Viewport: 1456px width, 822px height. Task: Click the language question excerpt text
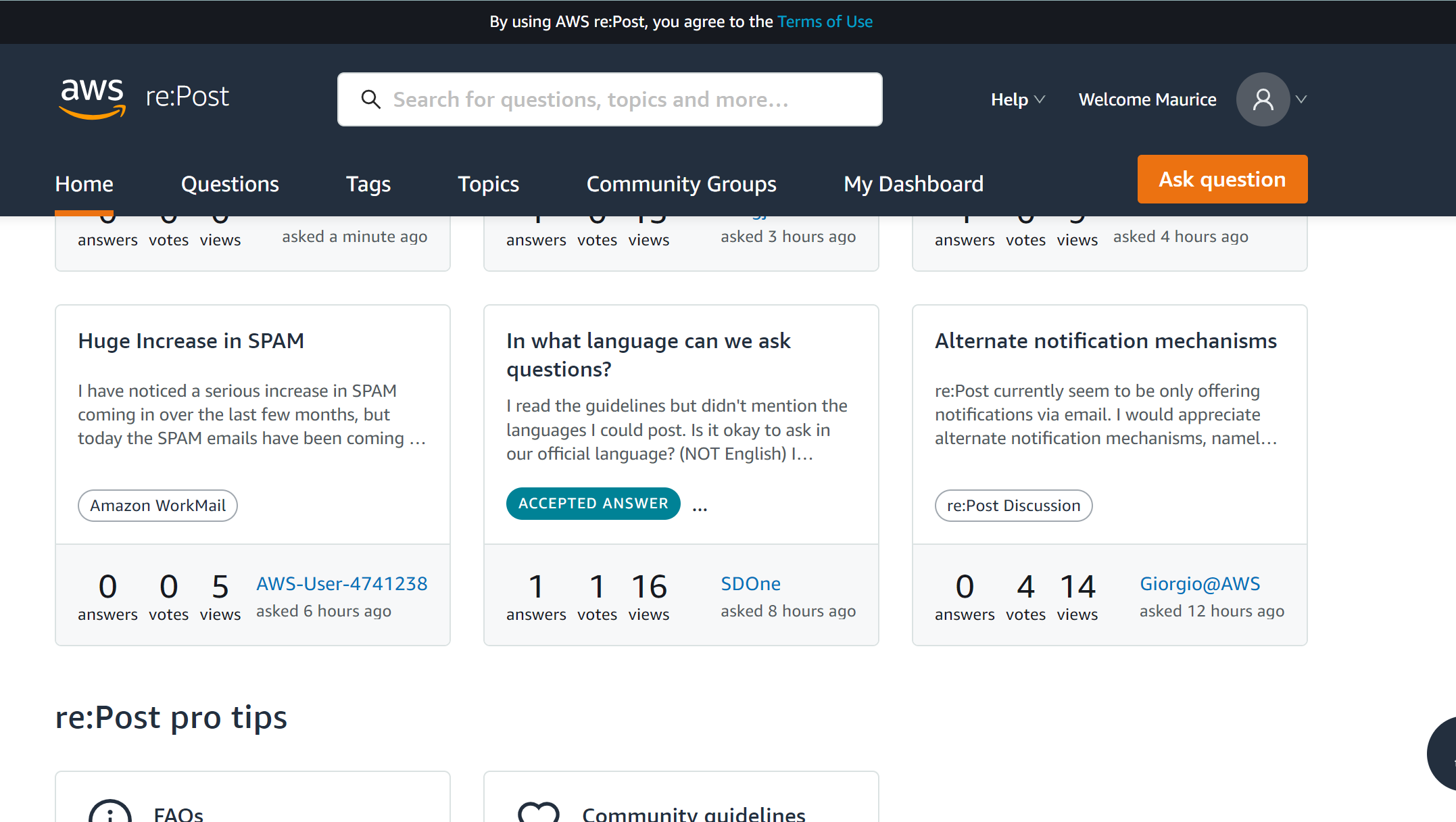[677, 430]
